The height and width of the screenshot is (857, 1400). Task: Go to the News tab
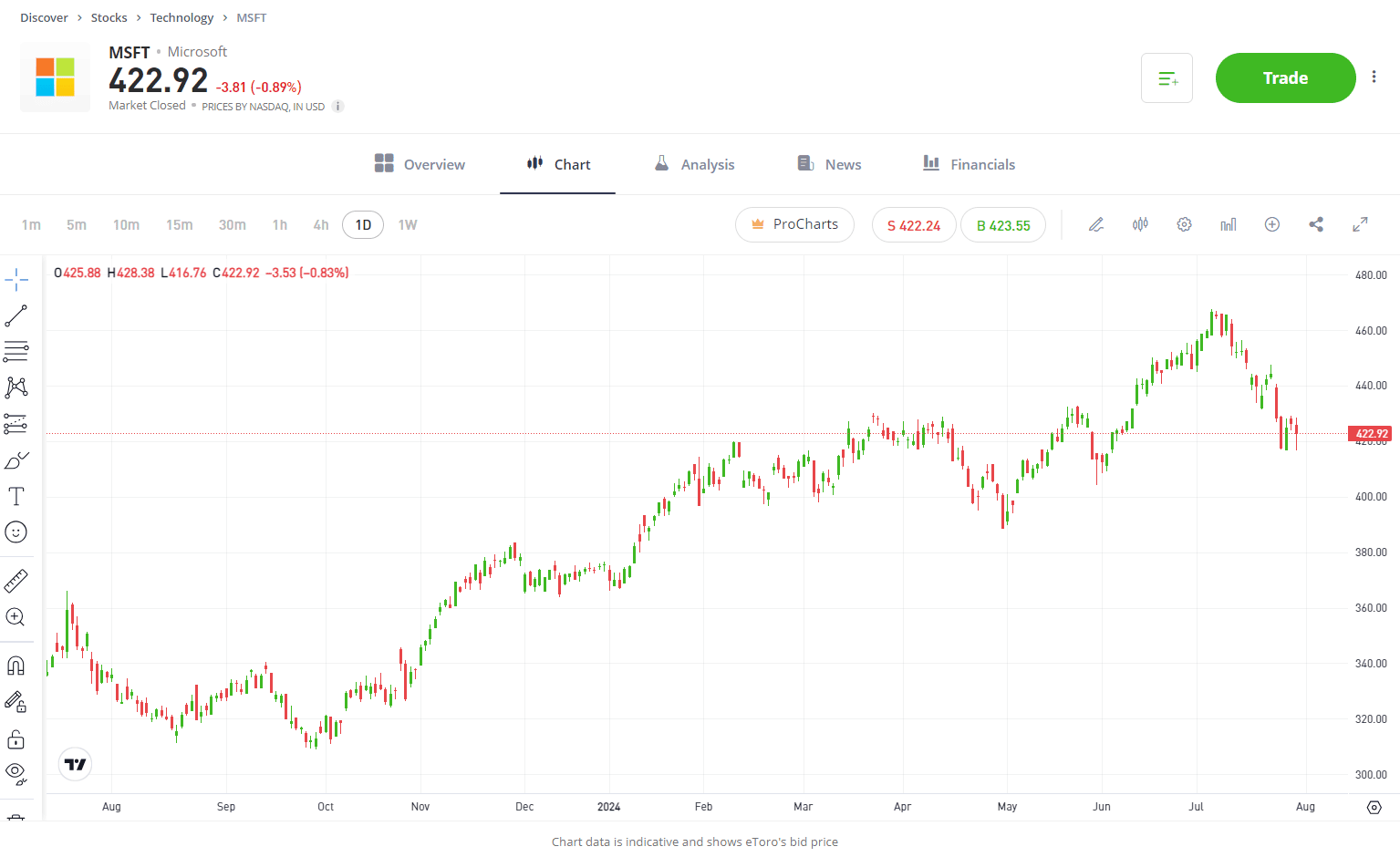tap(829, 164)
